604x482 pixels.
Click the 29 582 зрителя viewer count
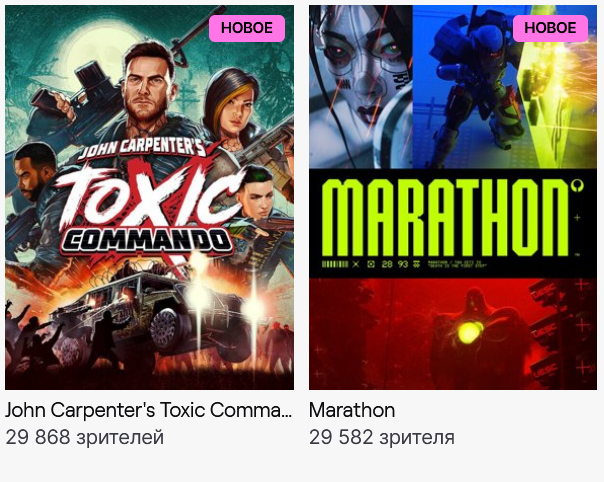(x=382, y=437)
